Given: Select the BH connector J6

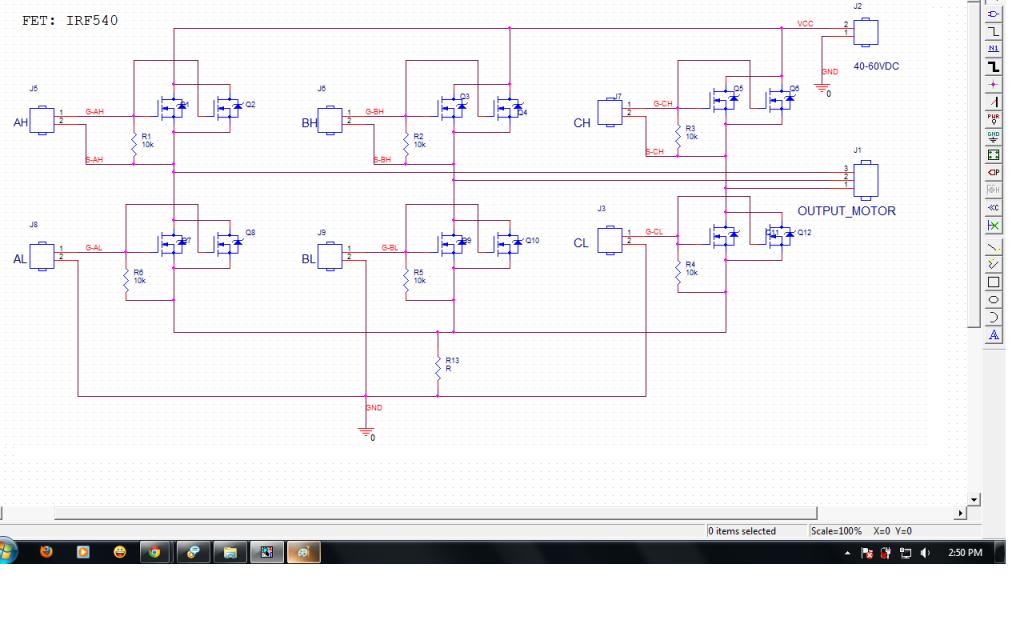Looking at the screenshot, I should tap(330, 120).
